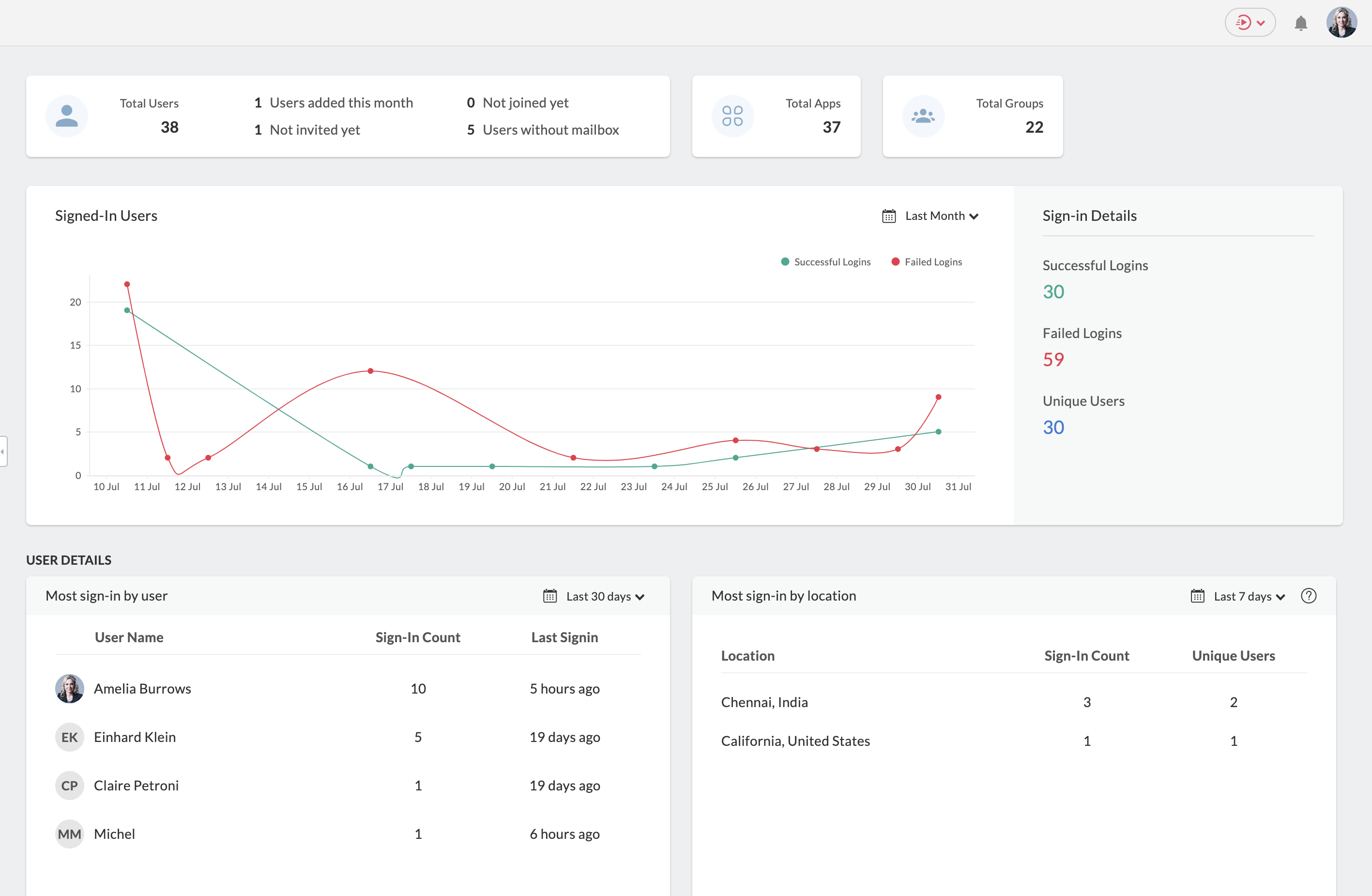The height and width of the screenshot is (896, 1372).
Task: Select the Chennai, India location row
Action: (764, 702)
